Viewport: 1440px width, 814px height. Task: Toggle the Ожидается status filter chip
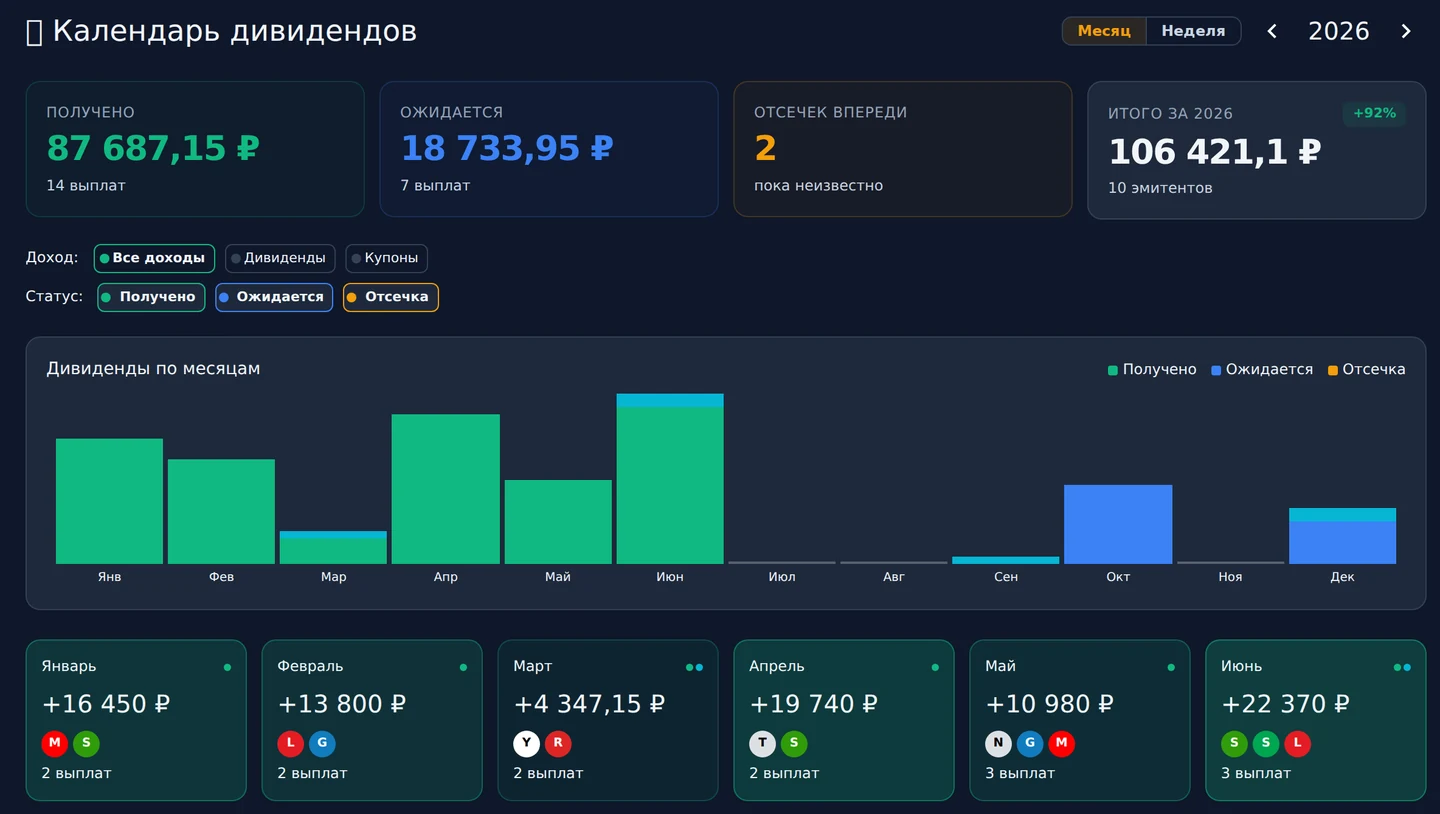(274, 297)
